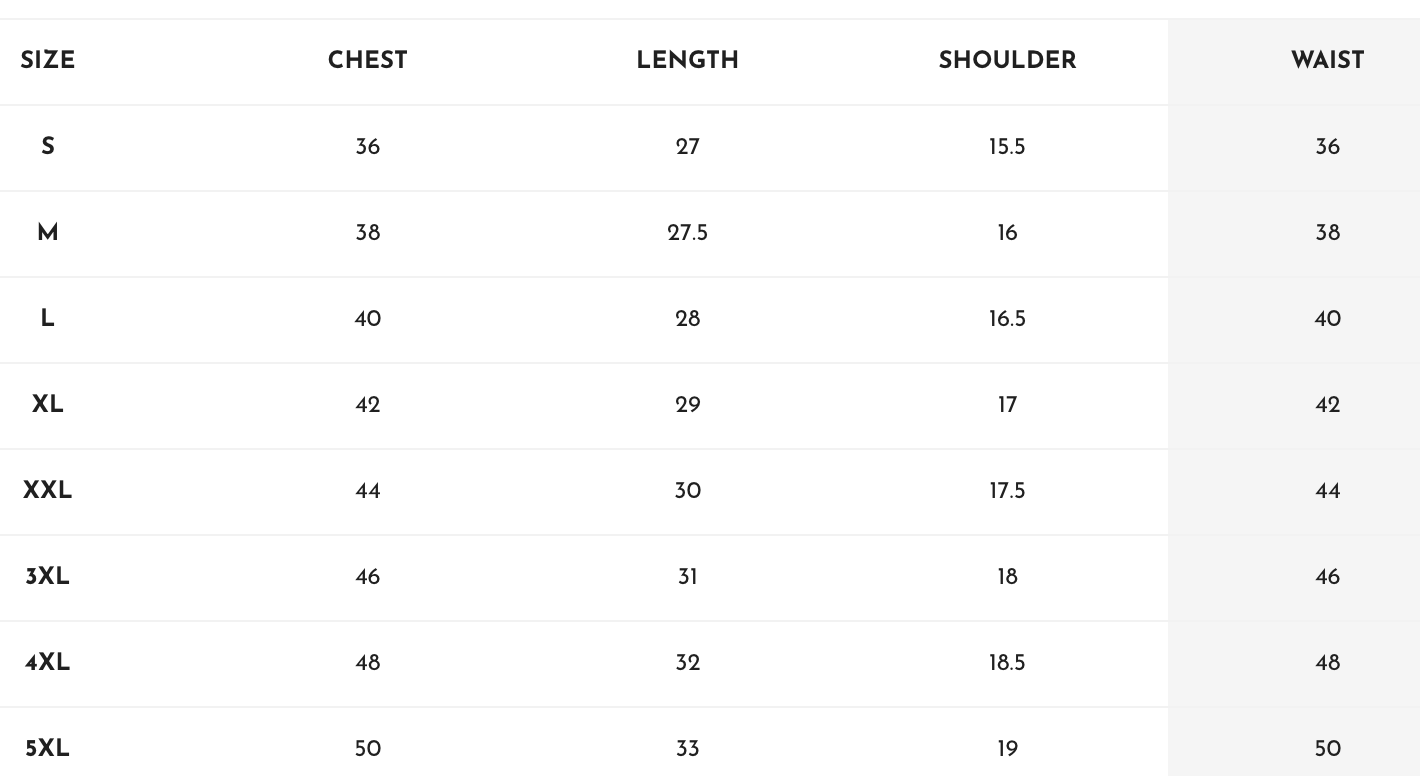Click the 33 length value for 5XL

687,748
